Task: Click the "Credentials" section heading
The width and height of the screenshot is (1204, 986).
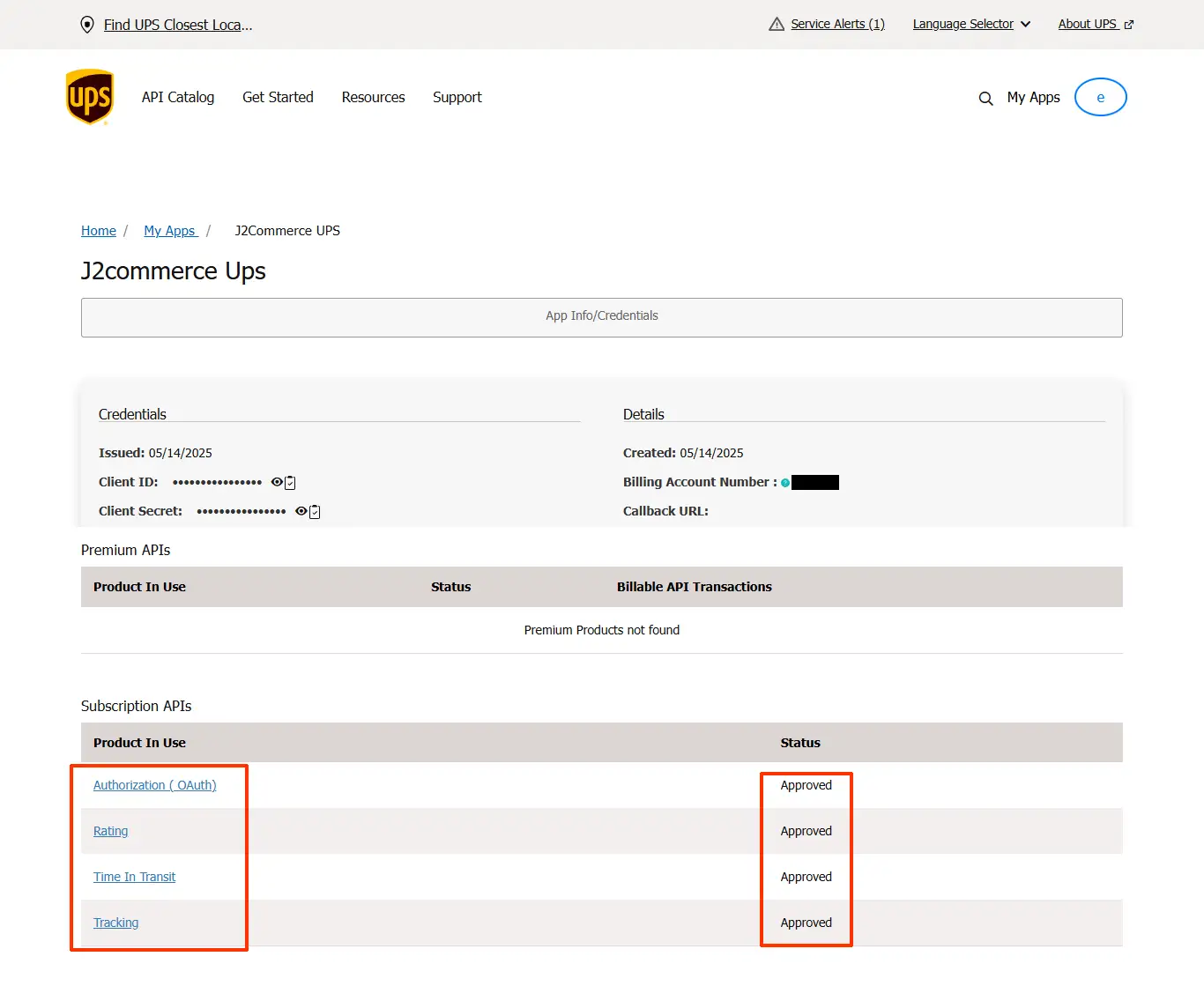Action: 132,414
